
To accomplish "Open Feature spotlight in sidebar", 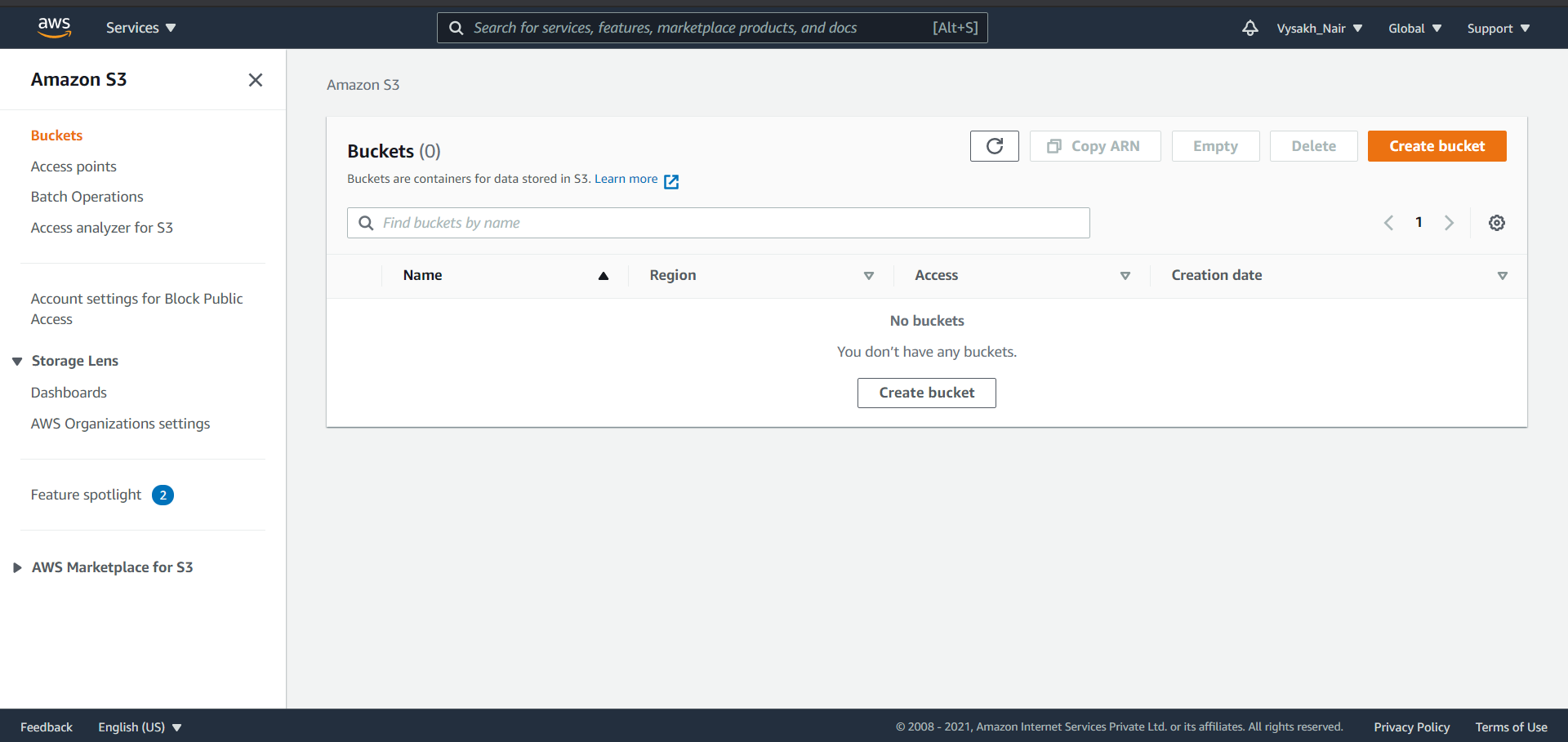I will tap(86, 495).
